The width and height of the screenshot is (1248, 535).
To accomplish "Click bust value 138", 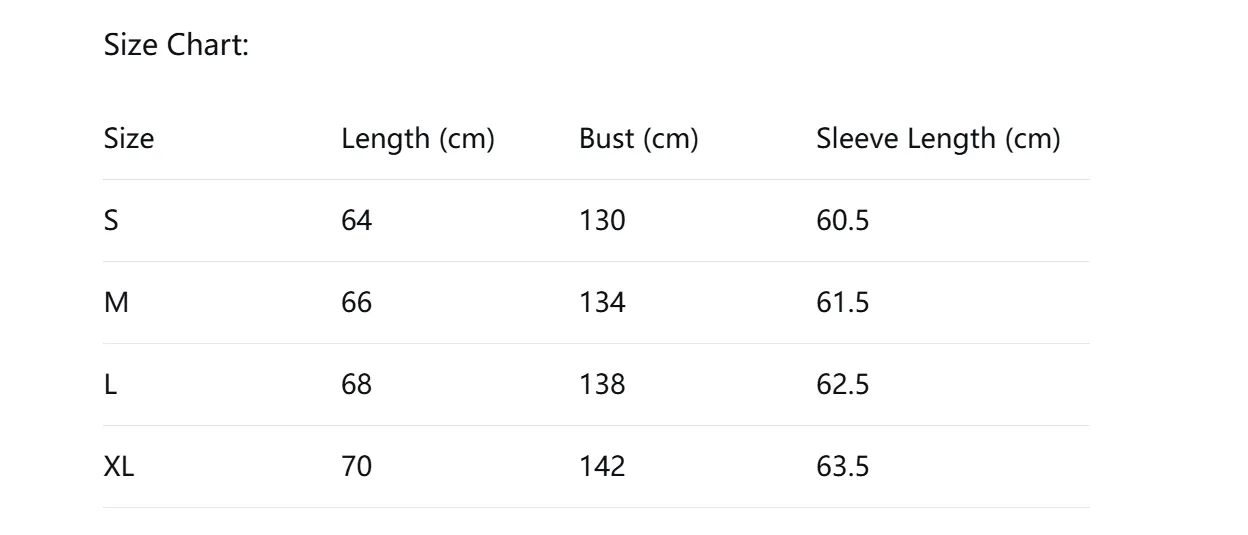I will 602,385.
